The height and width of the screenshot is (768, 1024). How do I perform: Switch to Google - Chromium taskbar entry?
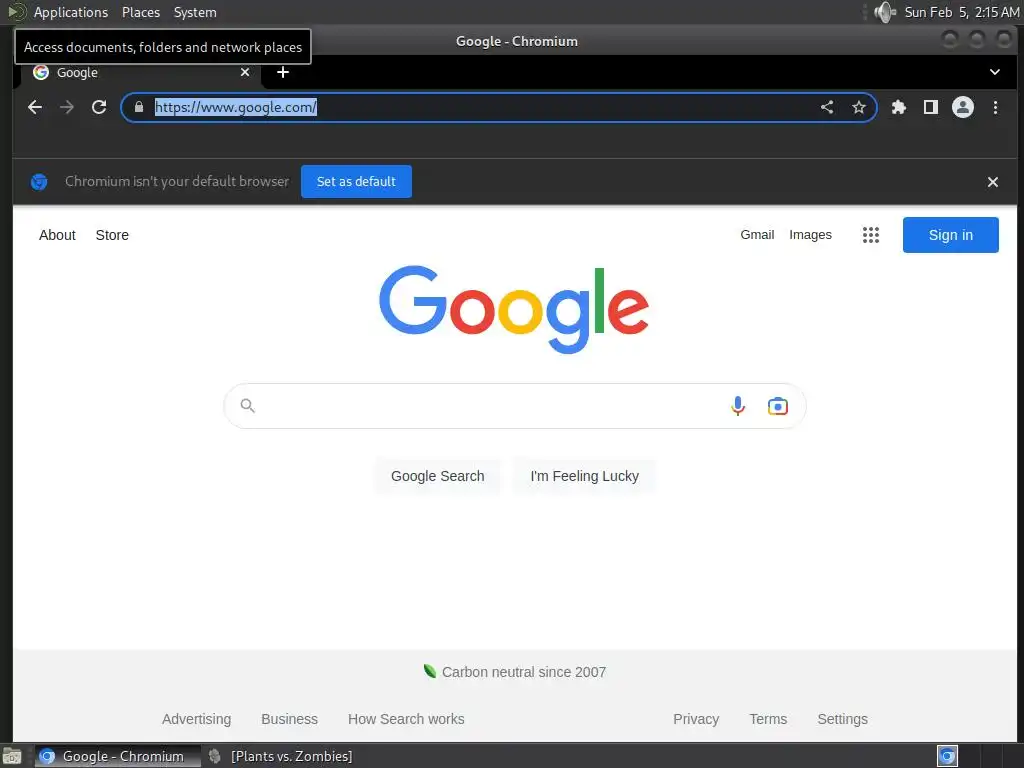[x=118, y=756]
